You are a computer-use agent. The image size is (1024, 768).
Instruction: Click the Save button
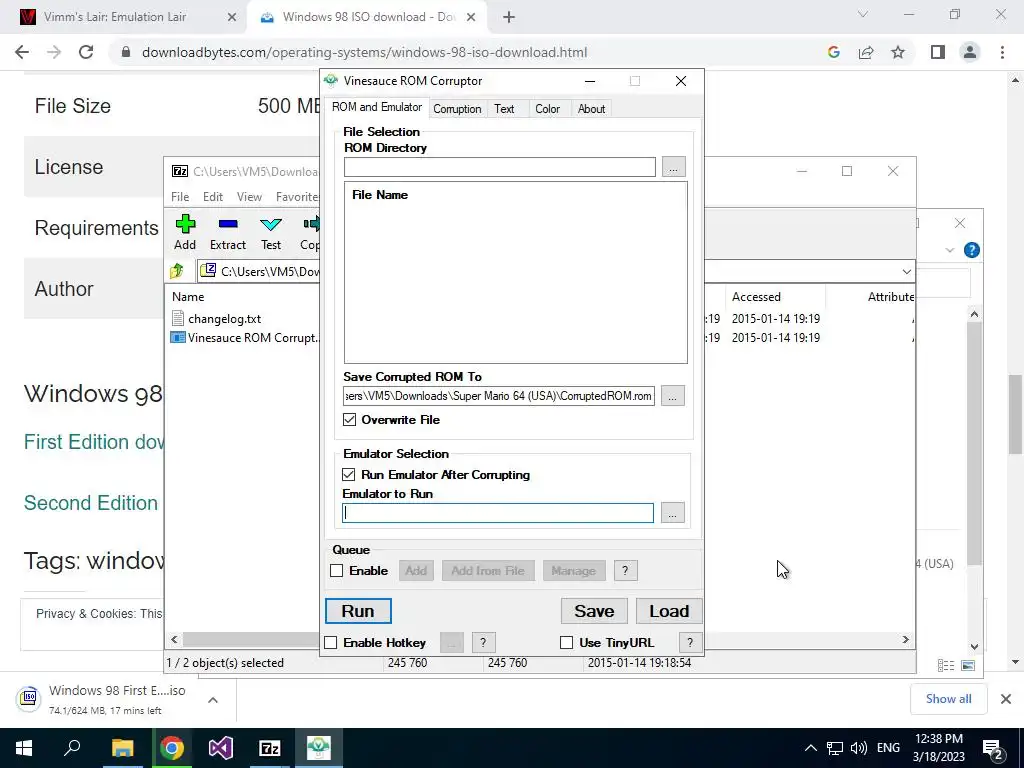click(594, 611)
